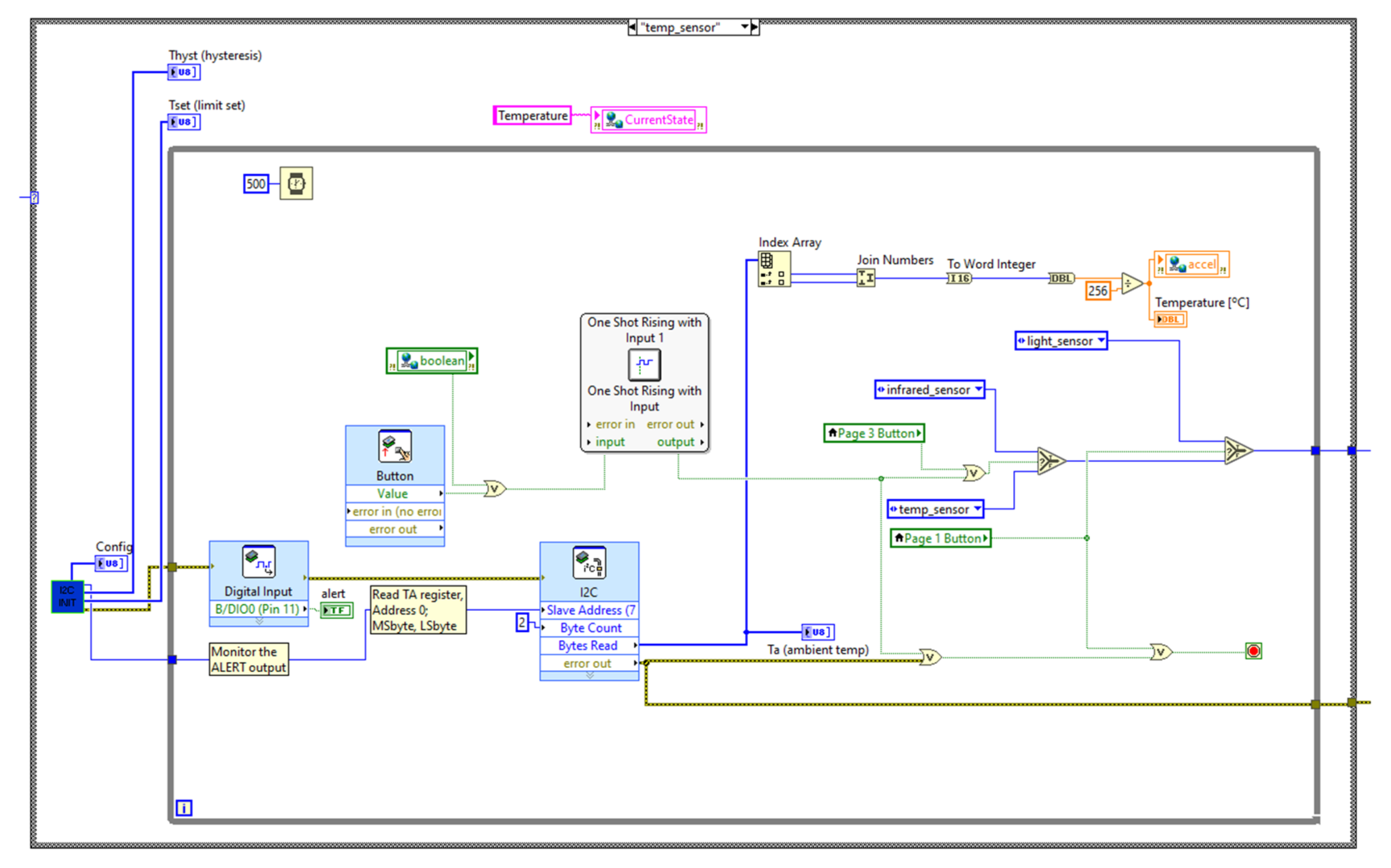This screenshot has height=868, width=1391.
Task: Click the divide function node
Action: (x=1131, y=283)
